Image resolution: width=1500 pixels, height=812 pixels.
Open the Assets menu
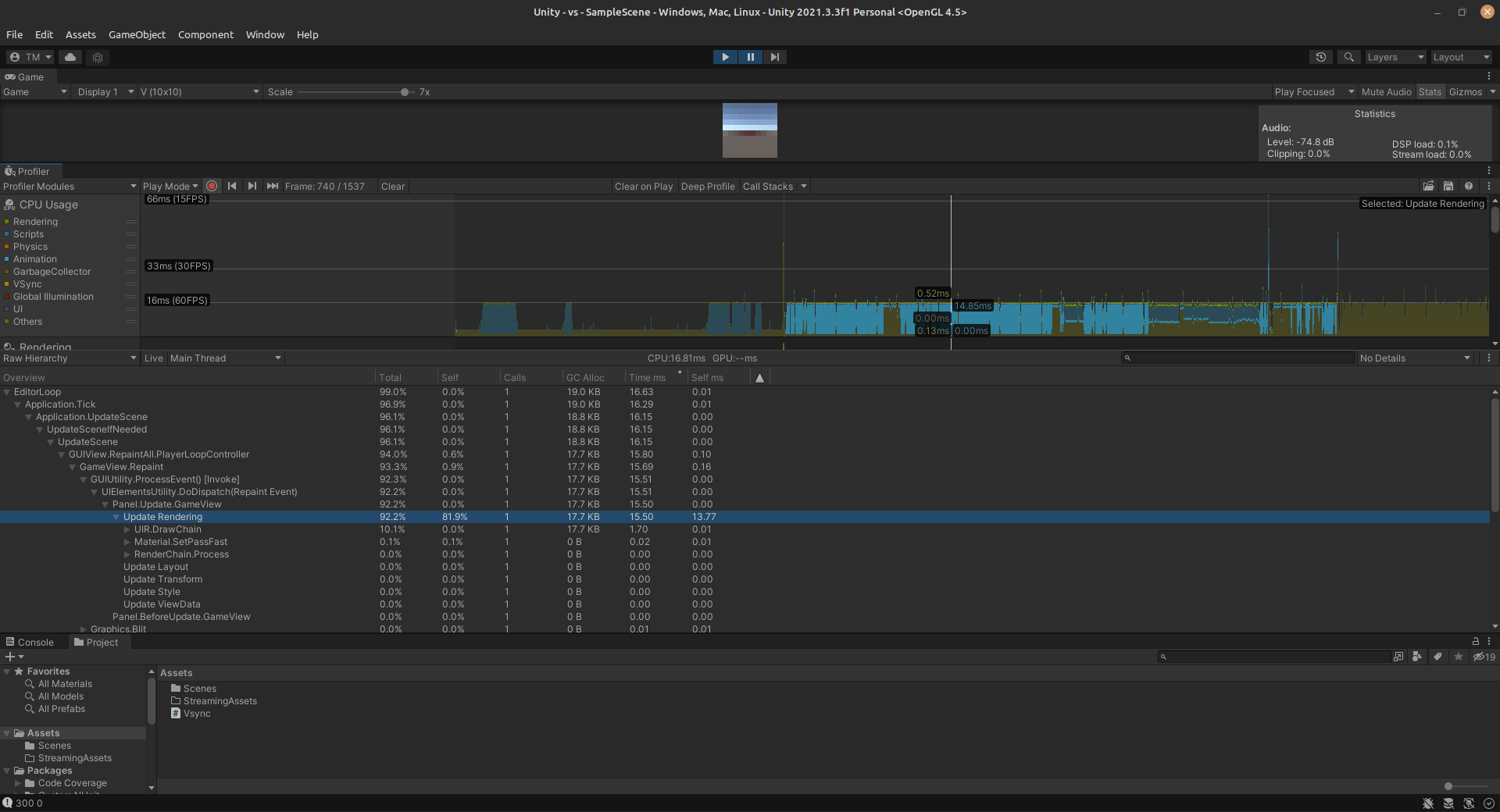(80, 34)
